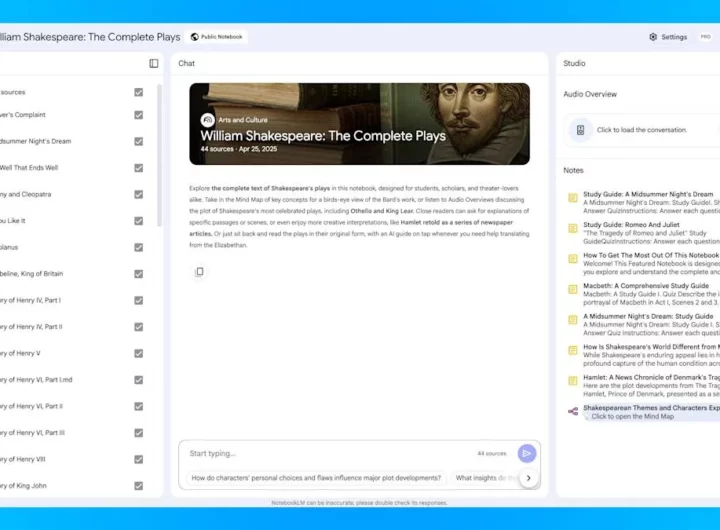Click the globe icon on Public Notebook badge

pos(195,37)
